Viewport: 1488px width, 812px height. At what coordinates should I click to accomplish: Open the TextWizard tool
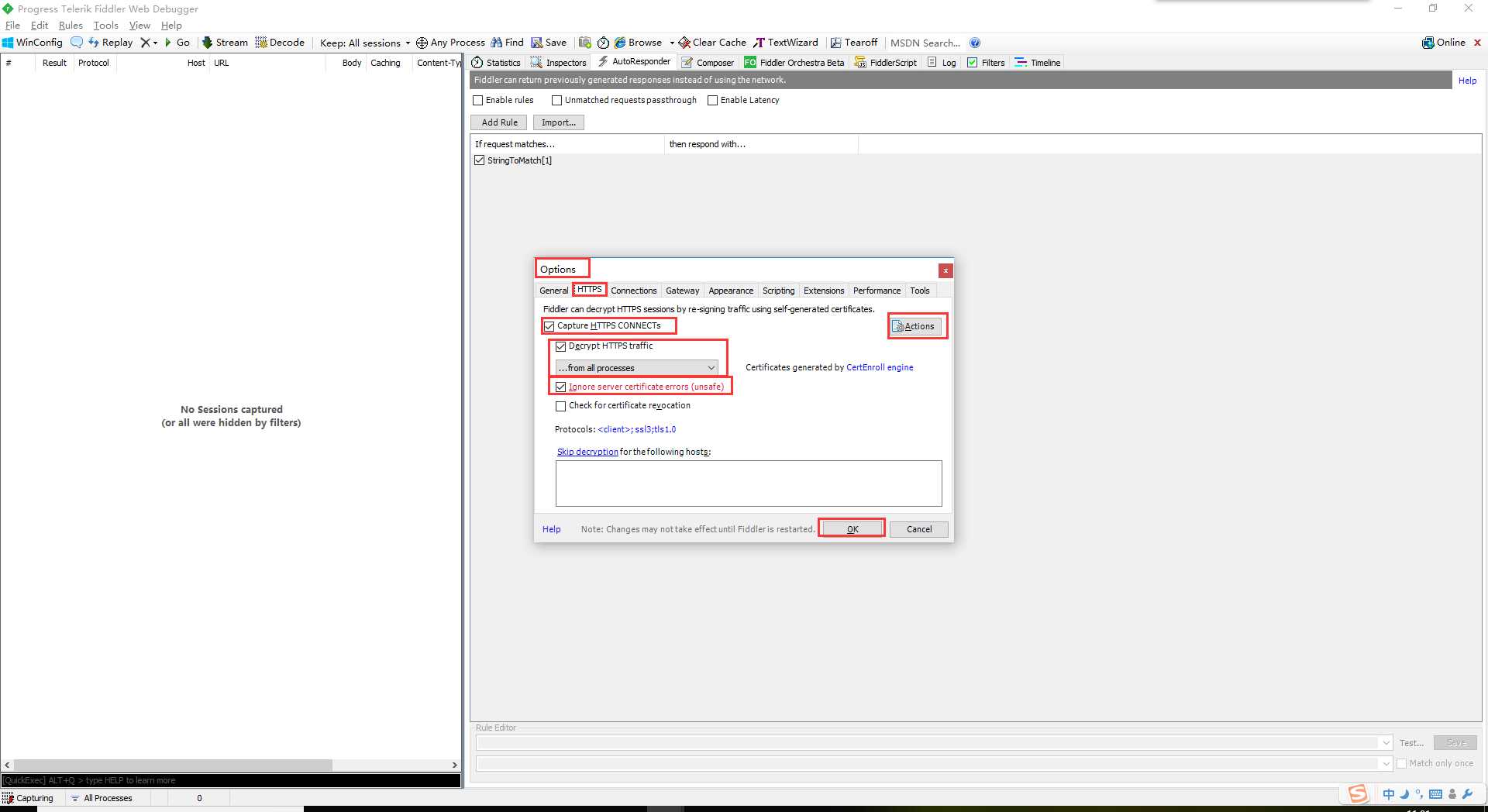(x=786, y=43)
